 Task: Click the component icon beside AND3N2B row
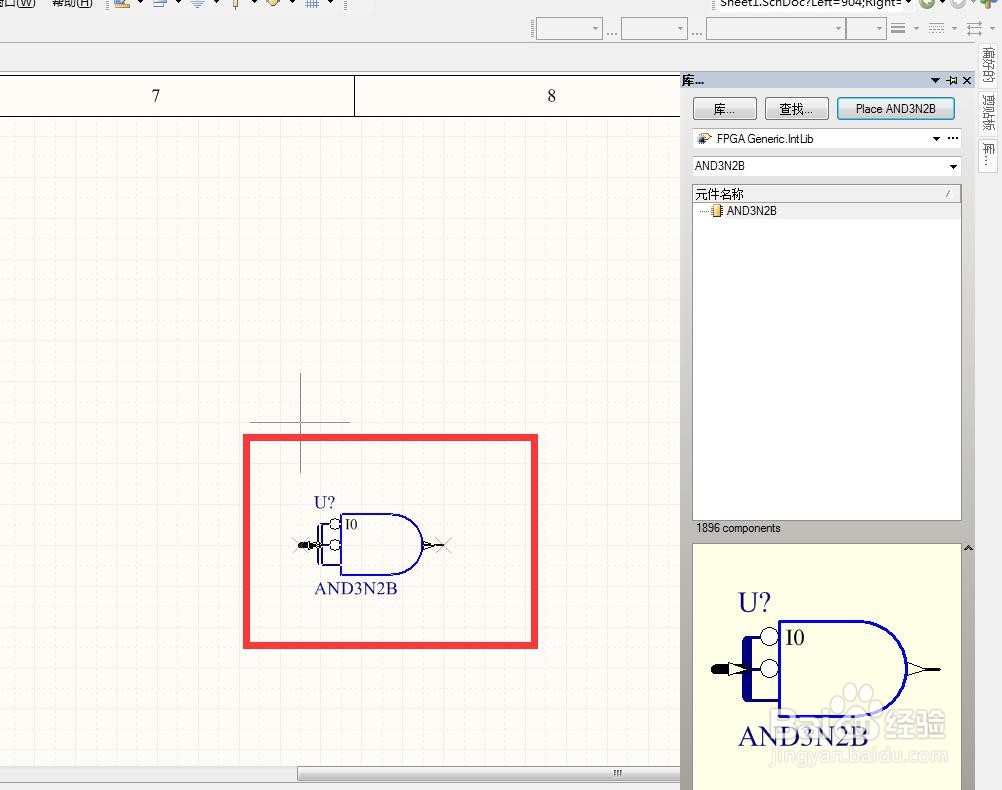[x=717, y=211]
